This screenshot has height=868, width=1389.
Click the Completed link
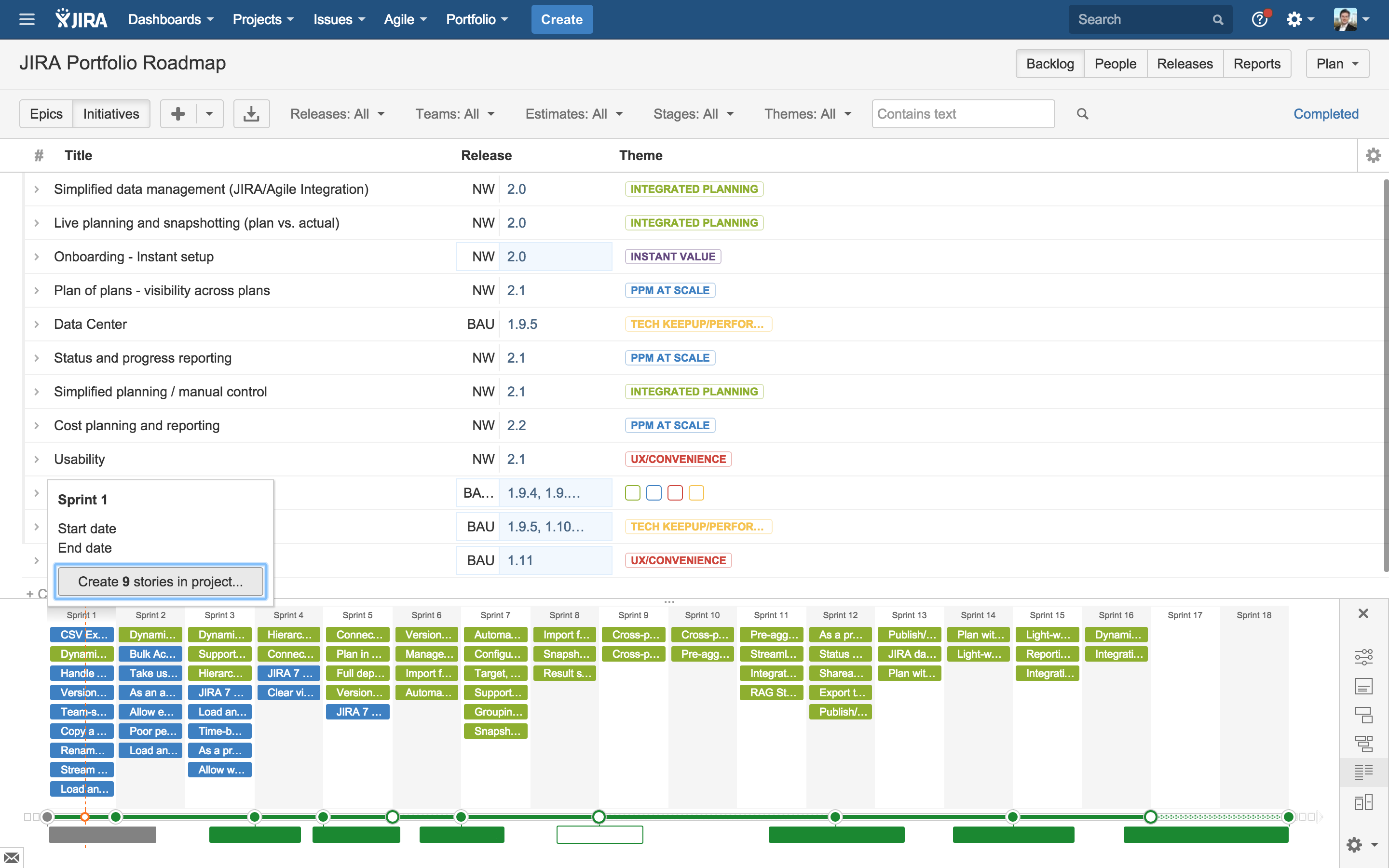coord(1326,114)
